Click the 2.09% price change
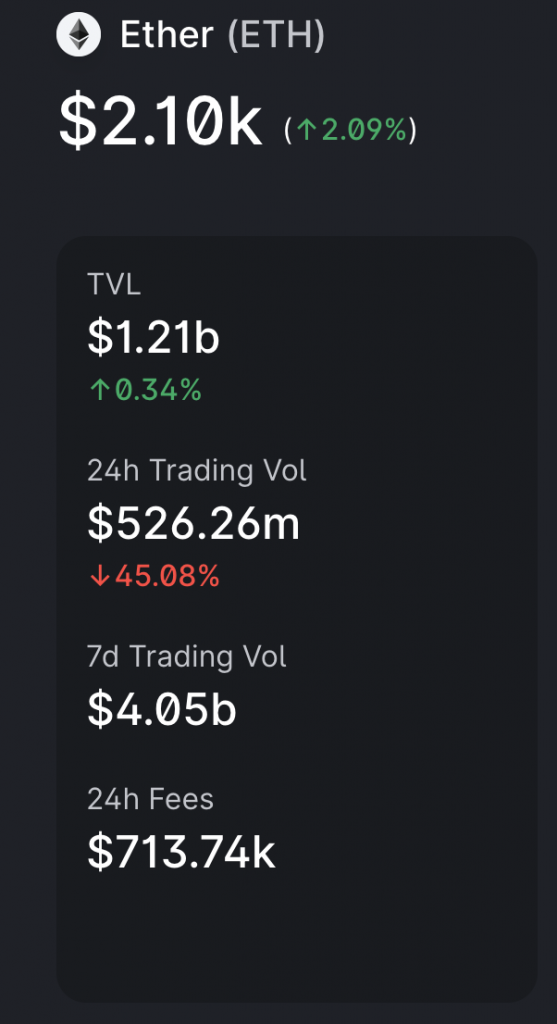Image resolution: width=557 pixels, height=1024 pixels. (364, 131)
